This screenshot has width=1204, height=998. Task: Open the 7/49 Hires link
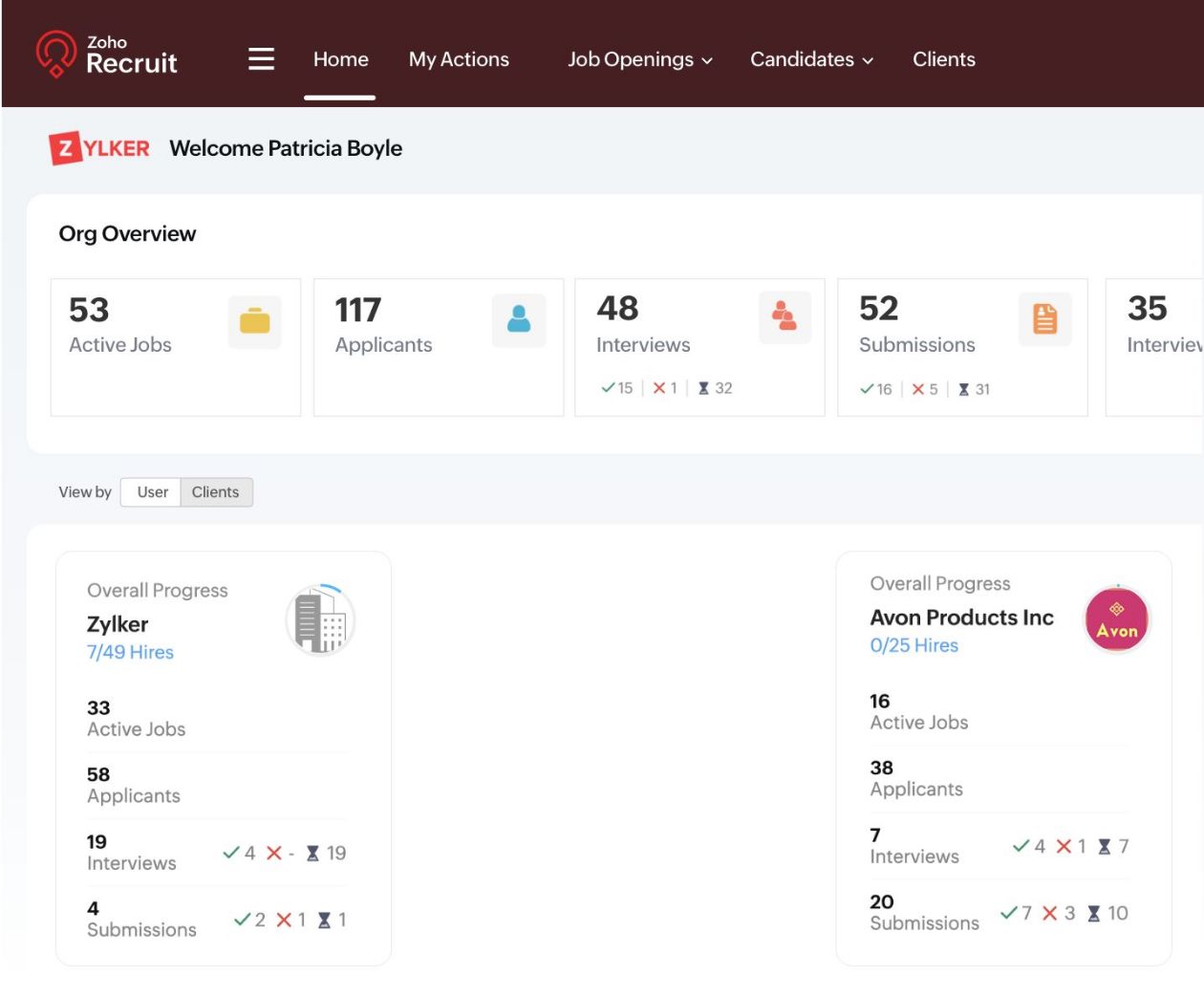click(130, 652)
